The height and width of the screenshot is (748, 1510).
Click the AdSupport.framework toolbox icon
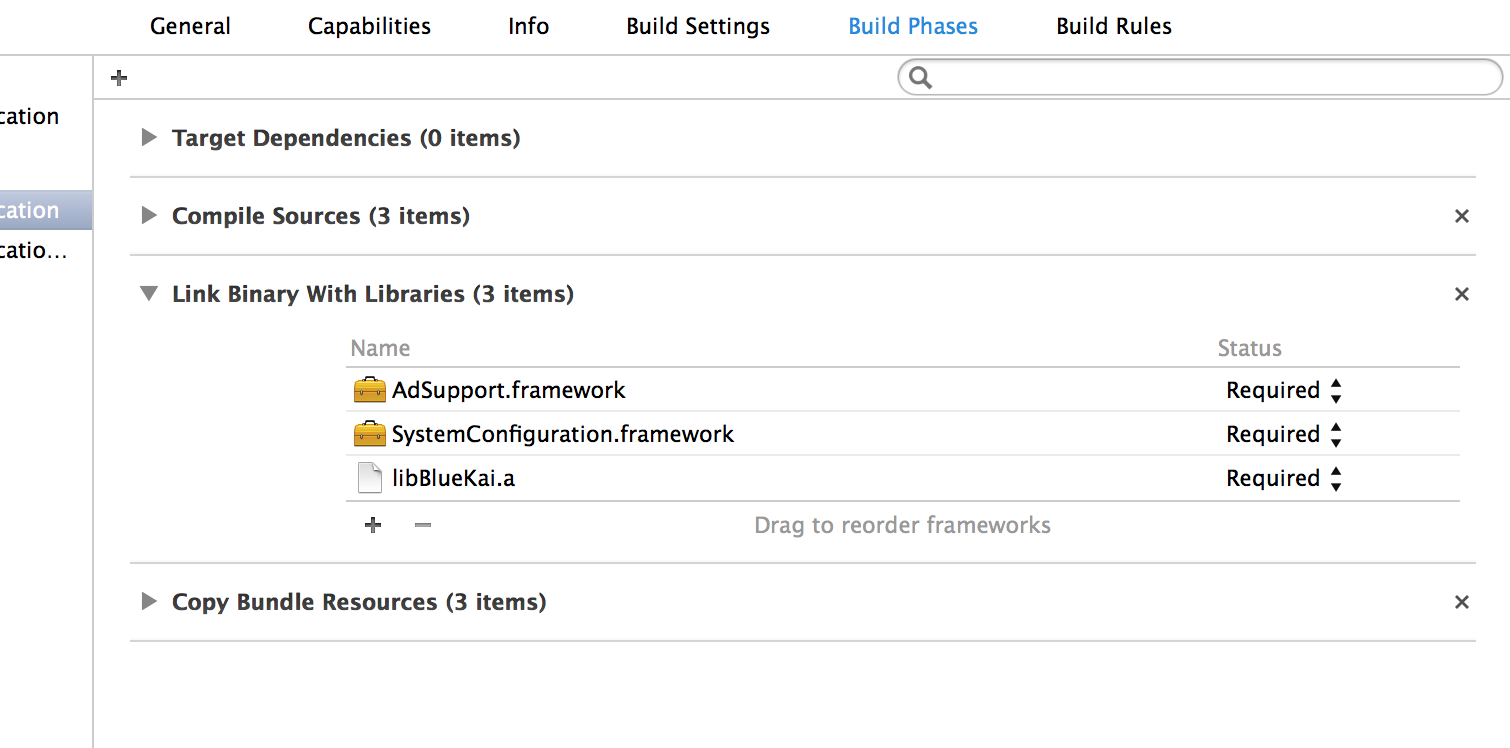click(x=369, y=390)
